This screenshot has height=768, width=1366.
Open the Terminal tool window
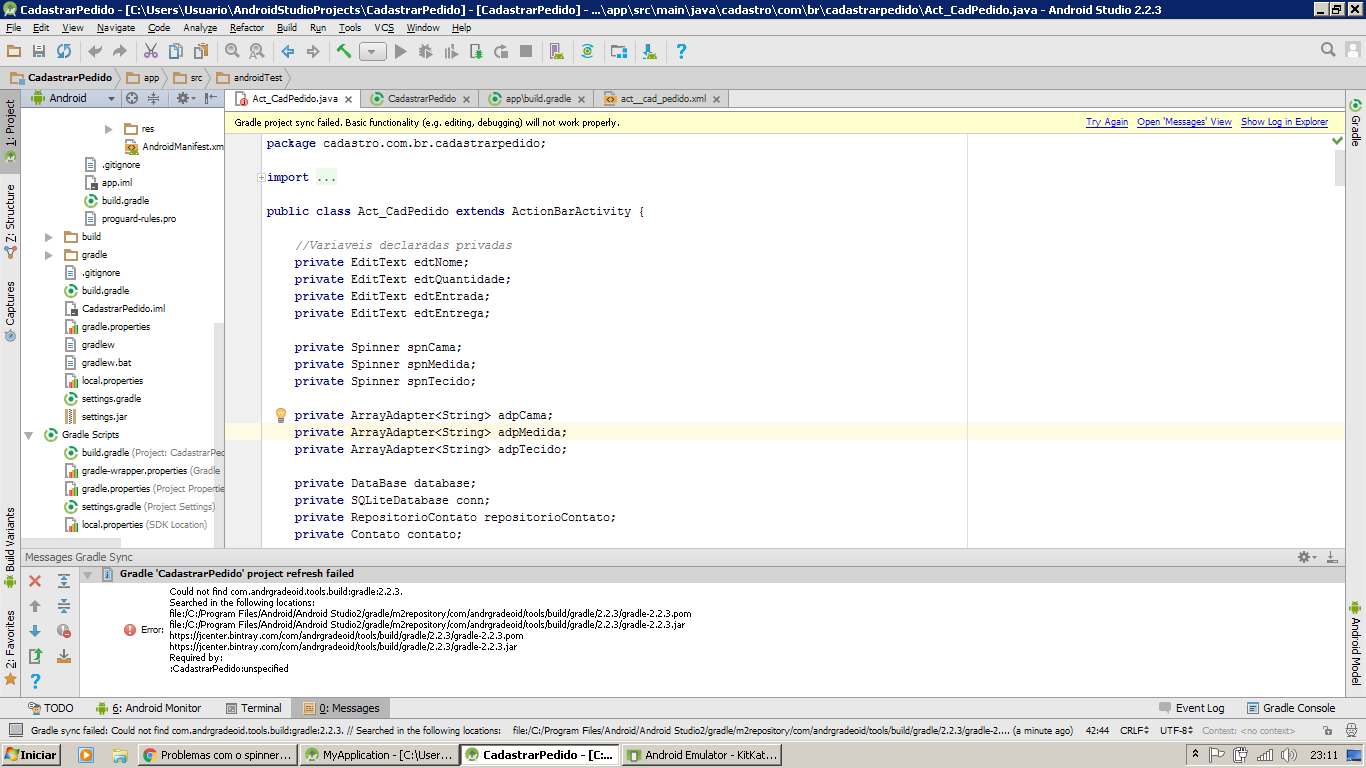pyautogui.click(x=254, y=708)
